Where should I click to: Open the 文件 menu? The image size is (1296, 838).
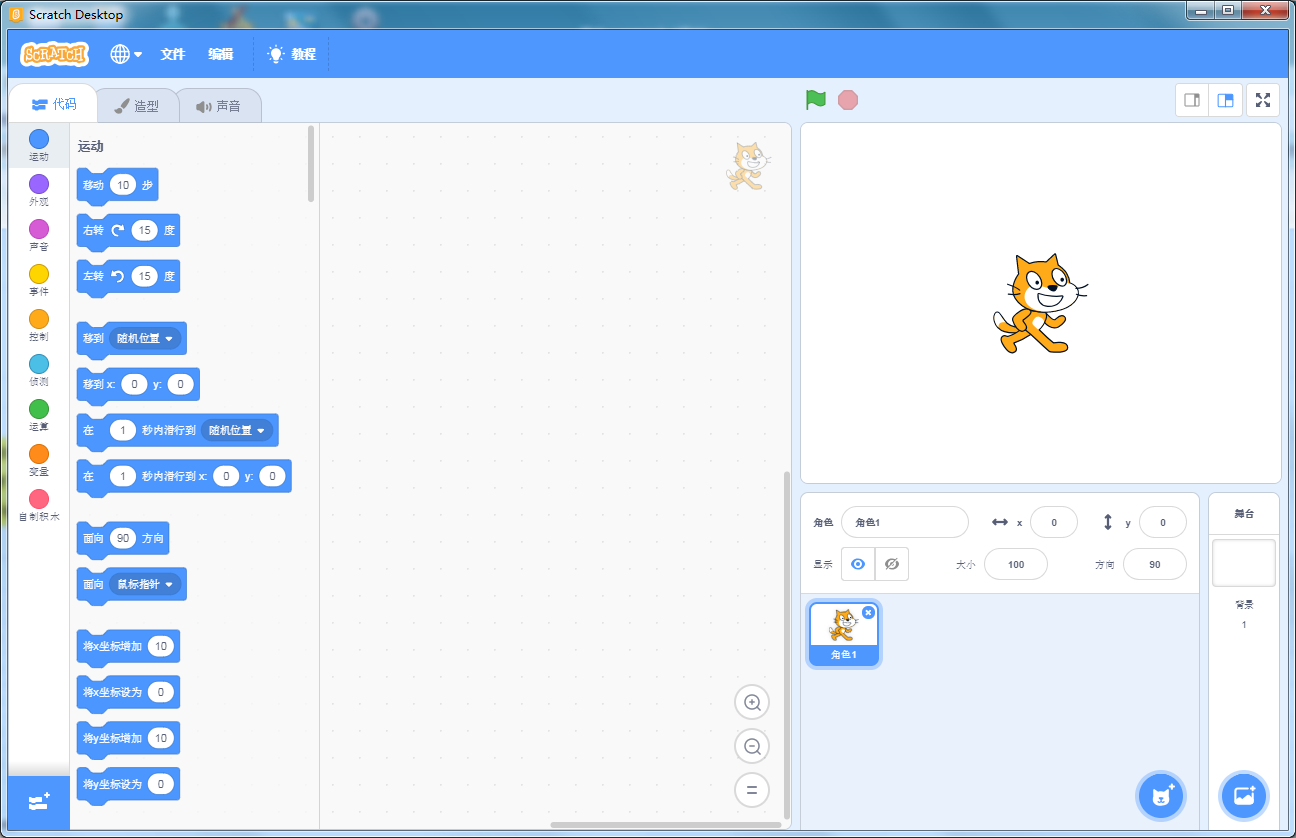tap(173, 54)
